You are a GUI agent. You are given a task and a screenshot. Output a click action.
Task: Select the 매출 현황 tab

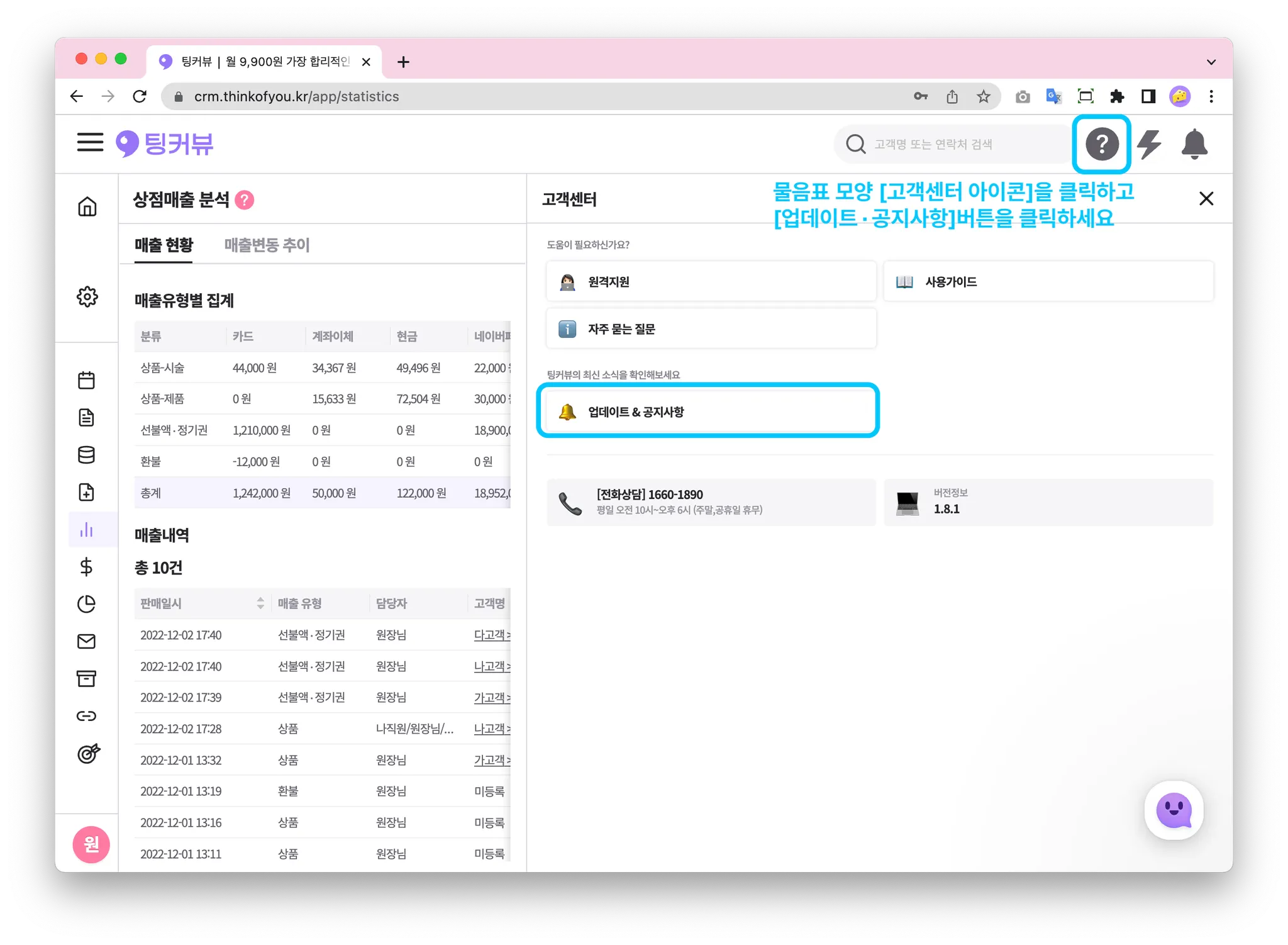click(x=164, y=245)
